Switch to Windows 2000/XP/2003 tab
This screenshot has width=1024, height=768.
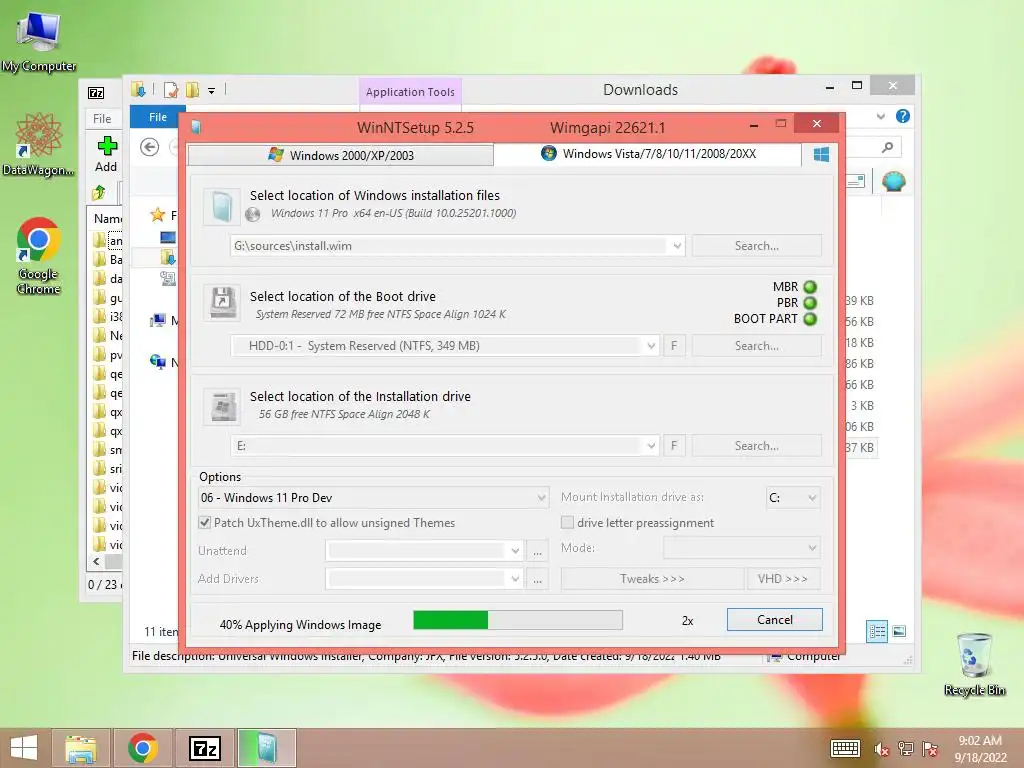click(341, 155)
